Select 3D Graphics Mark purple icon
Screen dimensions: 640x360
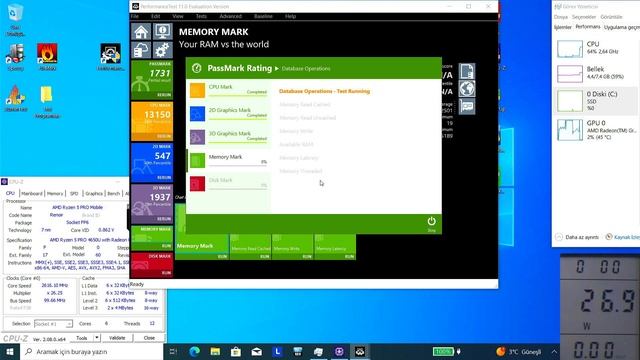(x=197, y=137)
